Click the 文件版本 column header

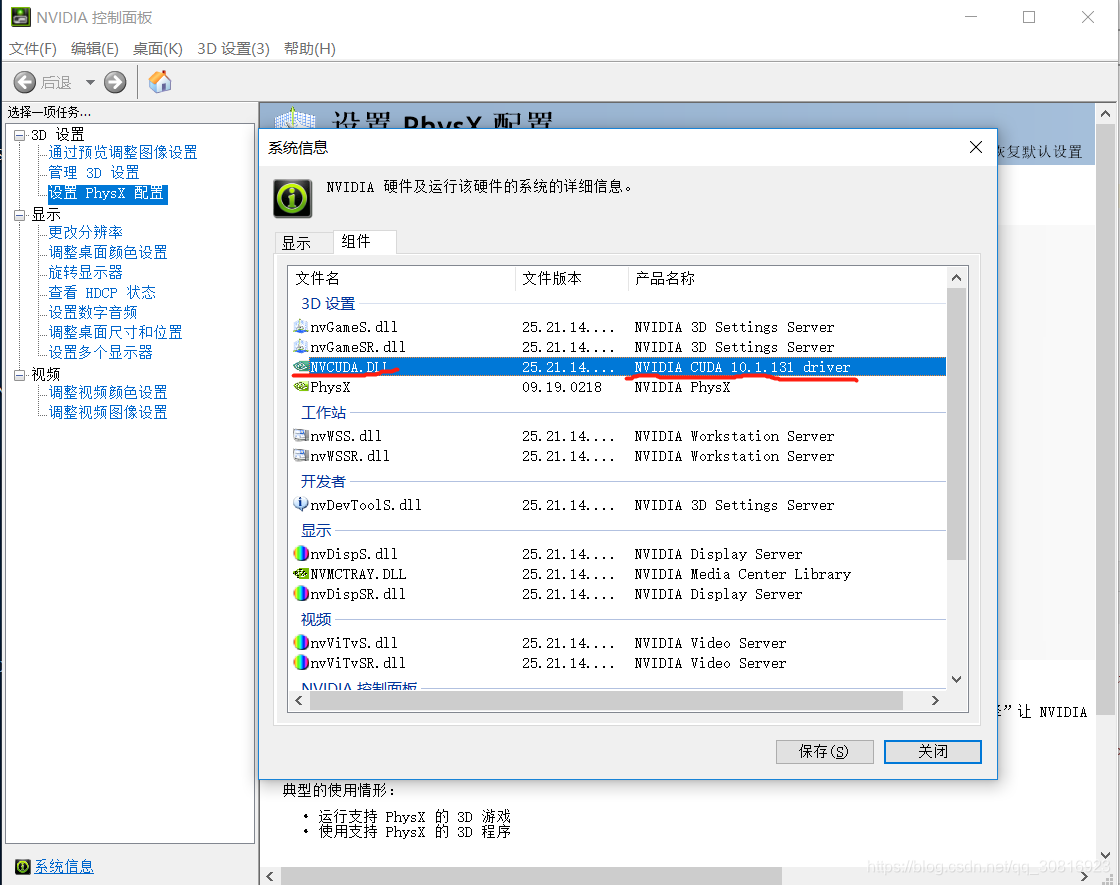571,278
